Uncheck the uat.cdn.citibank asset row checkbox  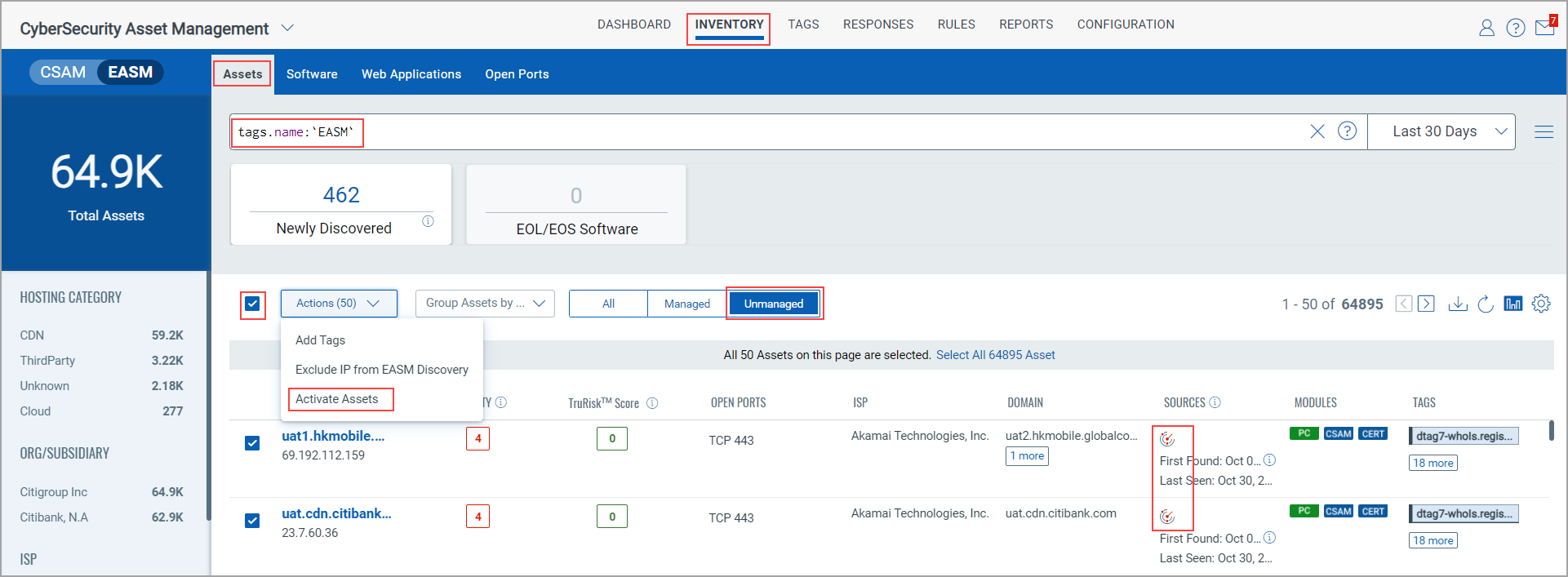click(252, 521)
